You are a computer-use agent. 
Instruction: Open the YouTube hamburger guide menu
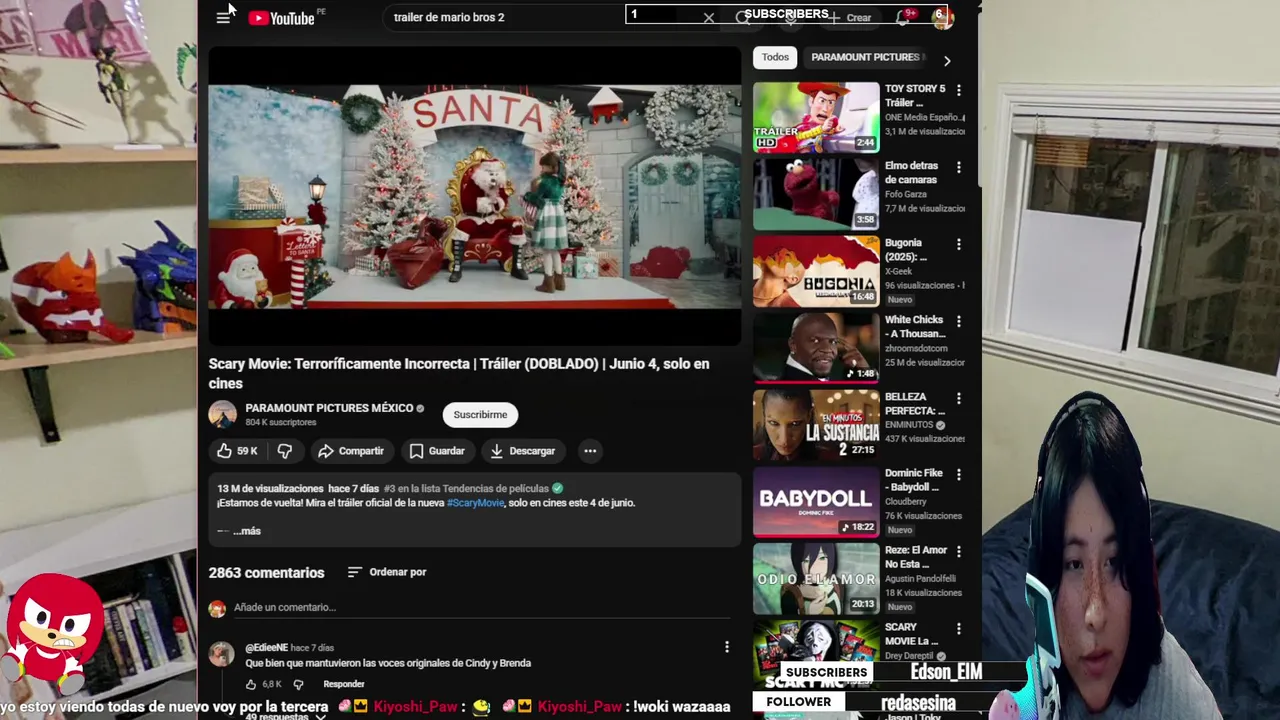[223, 18]
